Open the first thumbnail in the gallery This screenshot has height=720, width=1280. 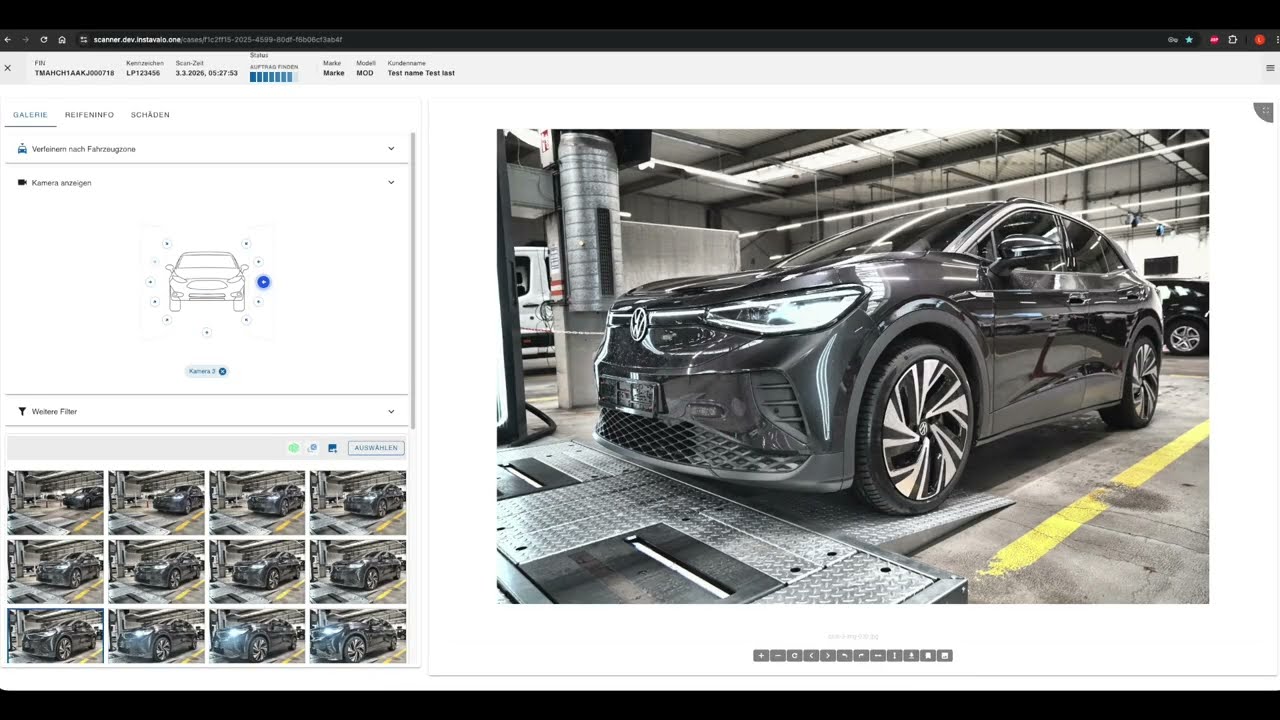55,502
